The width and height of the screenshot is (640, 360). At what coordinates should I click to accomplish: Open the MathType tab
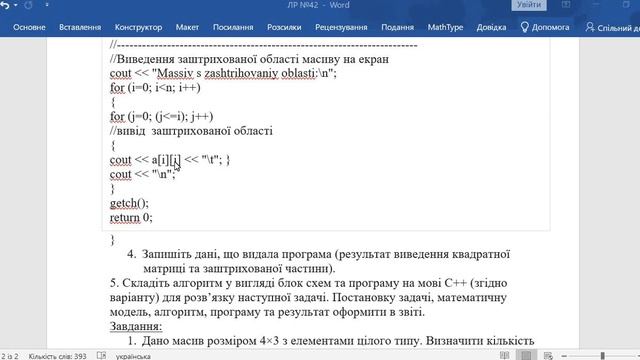pyautogui.click(x=445, y=27)
